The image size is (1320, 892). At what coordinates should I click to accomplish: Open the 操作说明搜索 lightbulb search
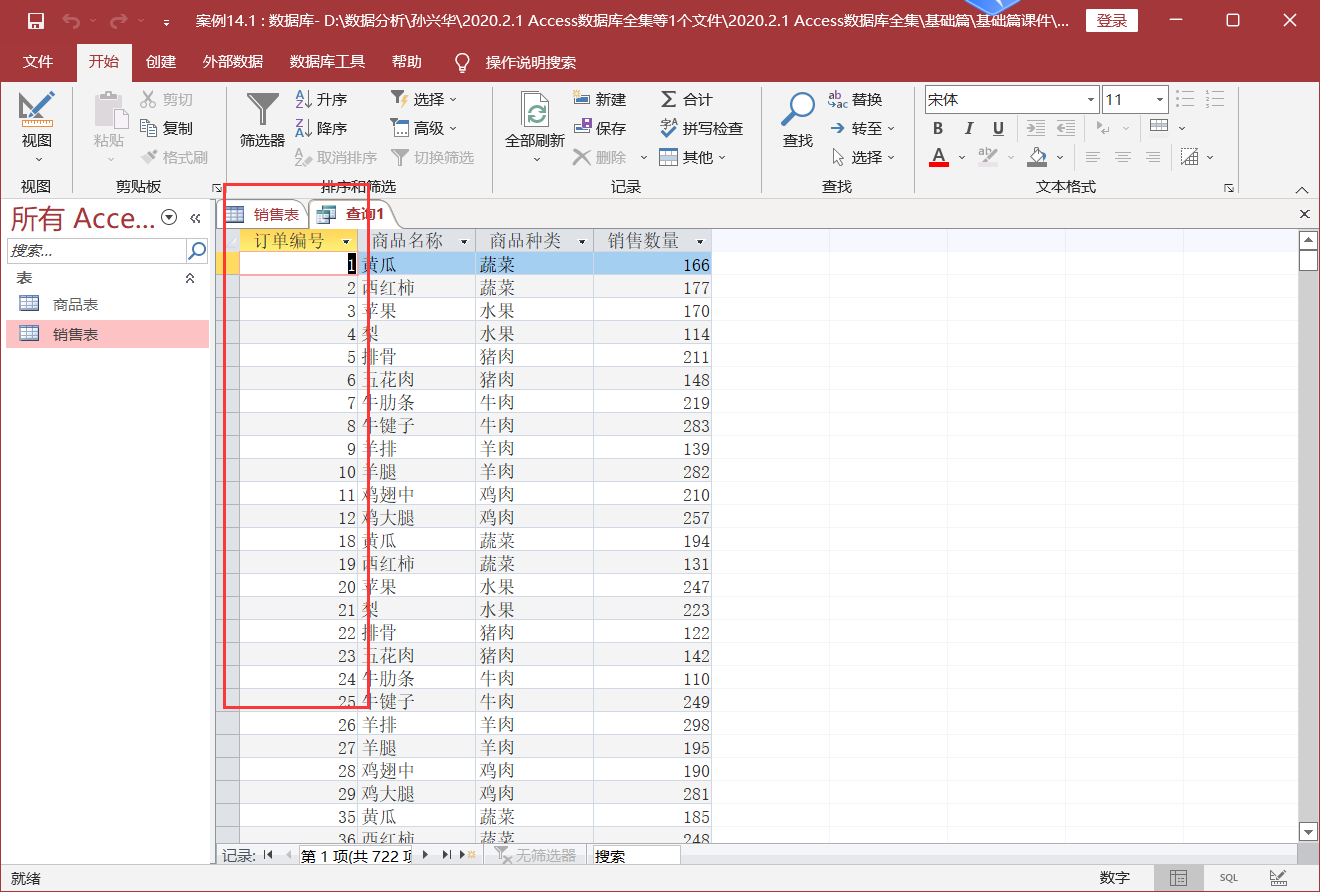(462, 62)
